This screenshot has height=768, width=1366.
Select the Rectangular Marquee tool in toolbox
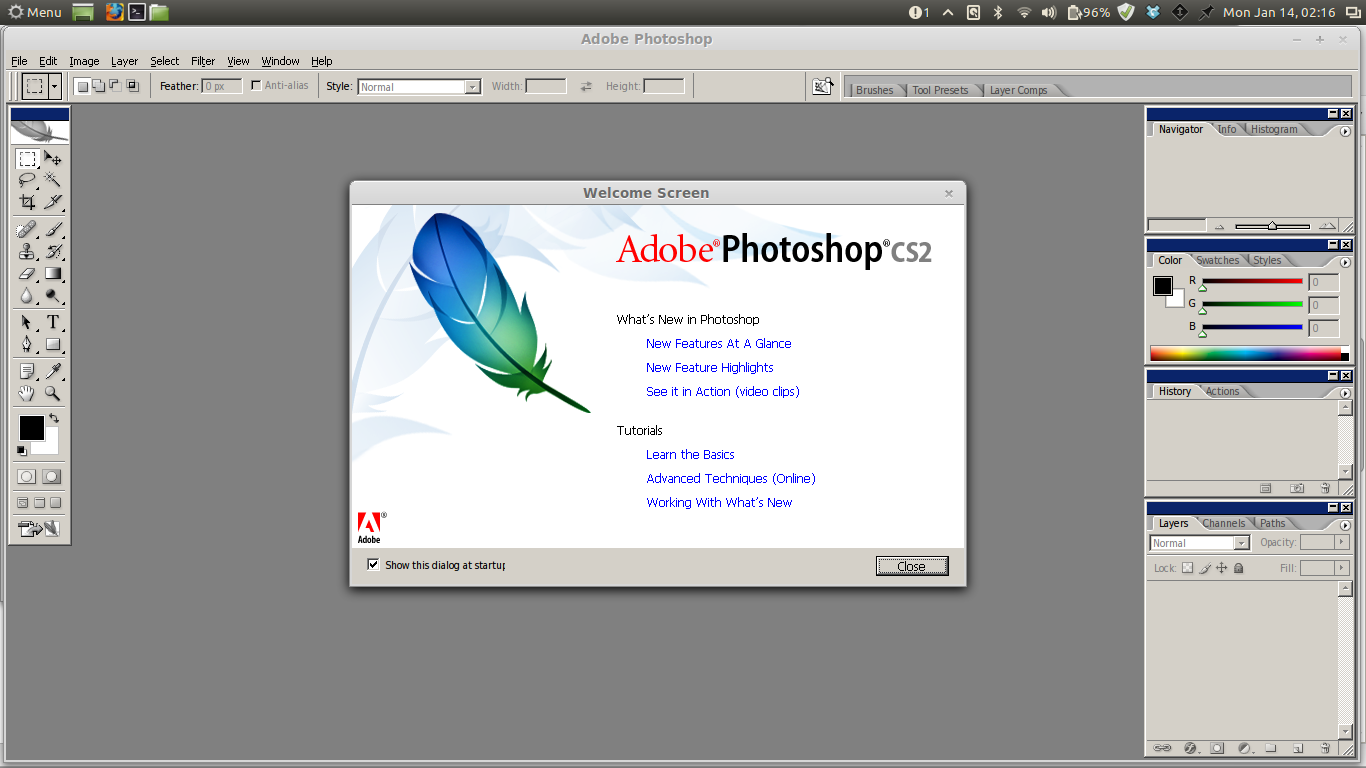pos(28,159)
